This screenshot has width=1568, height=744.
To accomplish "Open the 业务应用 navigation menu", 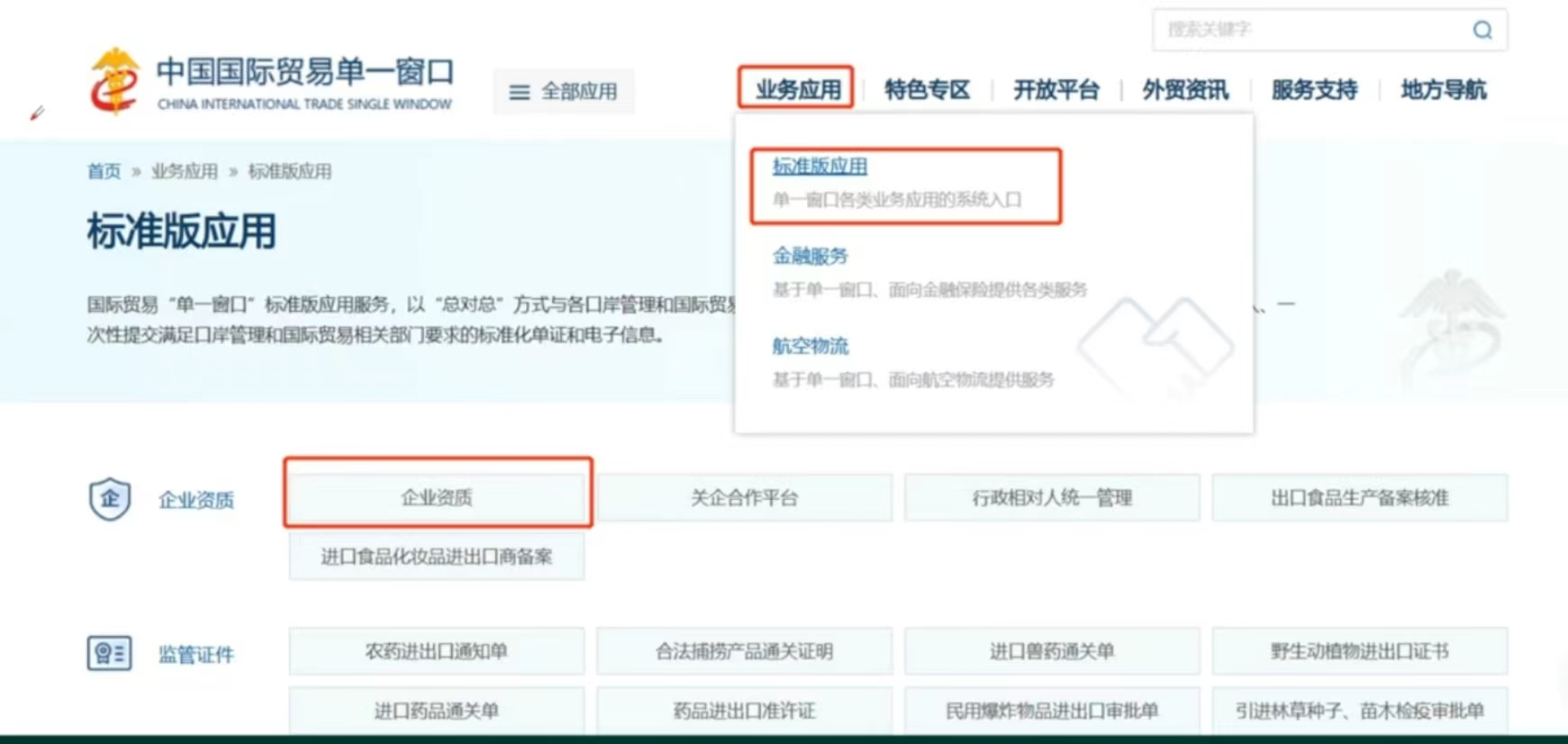I will pos(797,89).
